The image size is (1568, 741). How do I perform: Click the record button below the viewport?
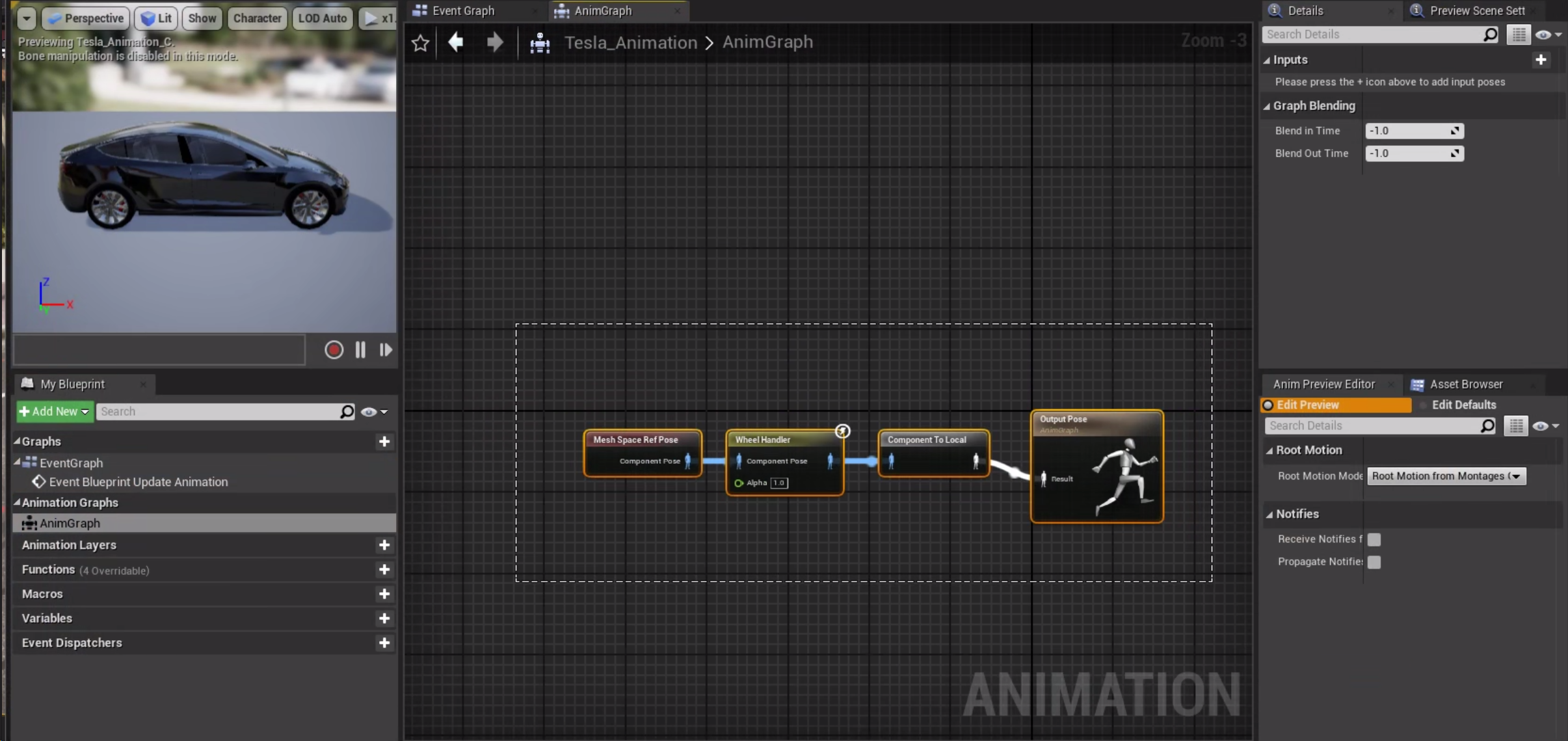click(334, 350)
